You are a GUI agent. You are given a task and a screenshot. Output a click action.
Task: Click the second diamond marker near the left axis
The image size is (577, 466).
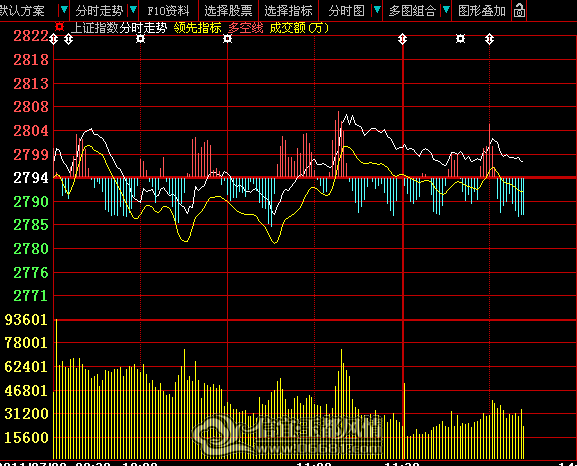pos(68,39)
